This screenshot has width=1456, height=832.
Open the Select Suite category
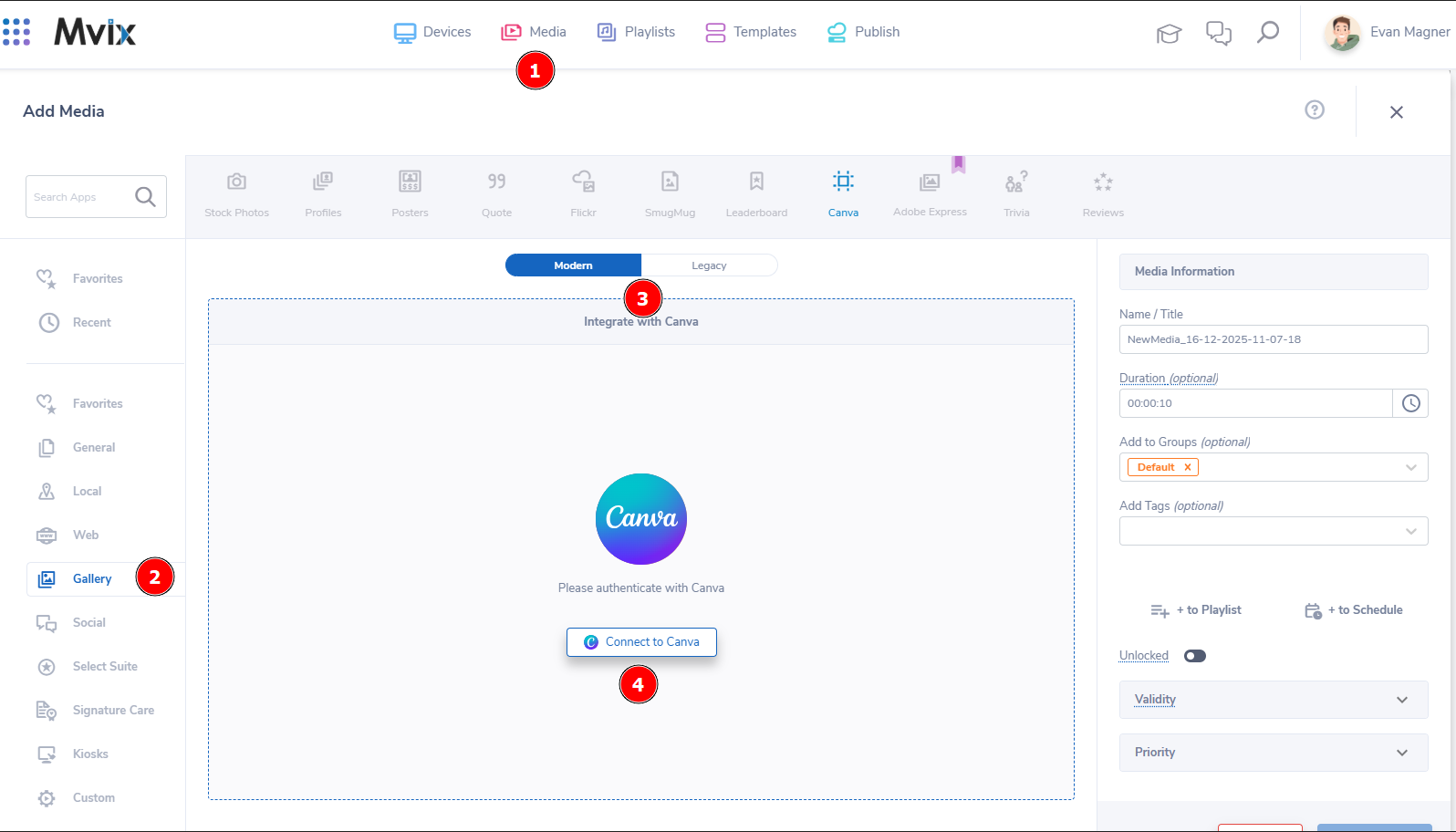tap(88, 666)
